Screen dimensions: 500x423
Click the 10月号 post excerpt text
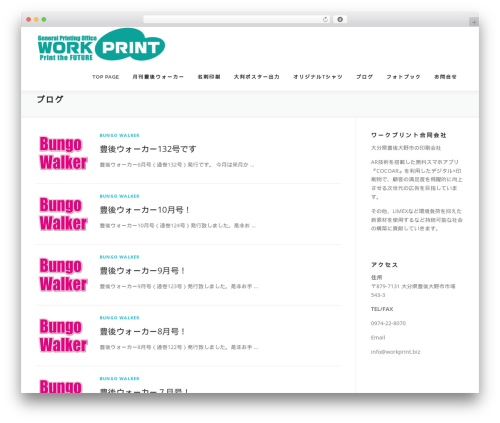[178, 226]
